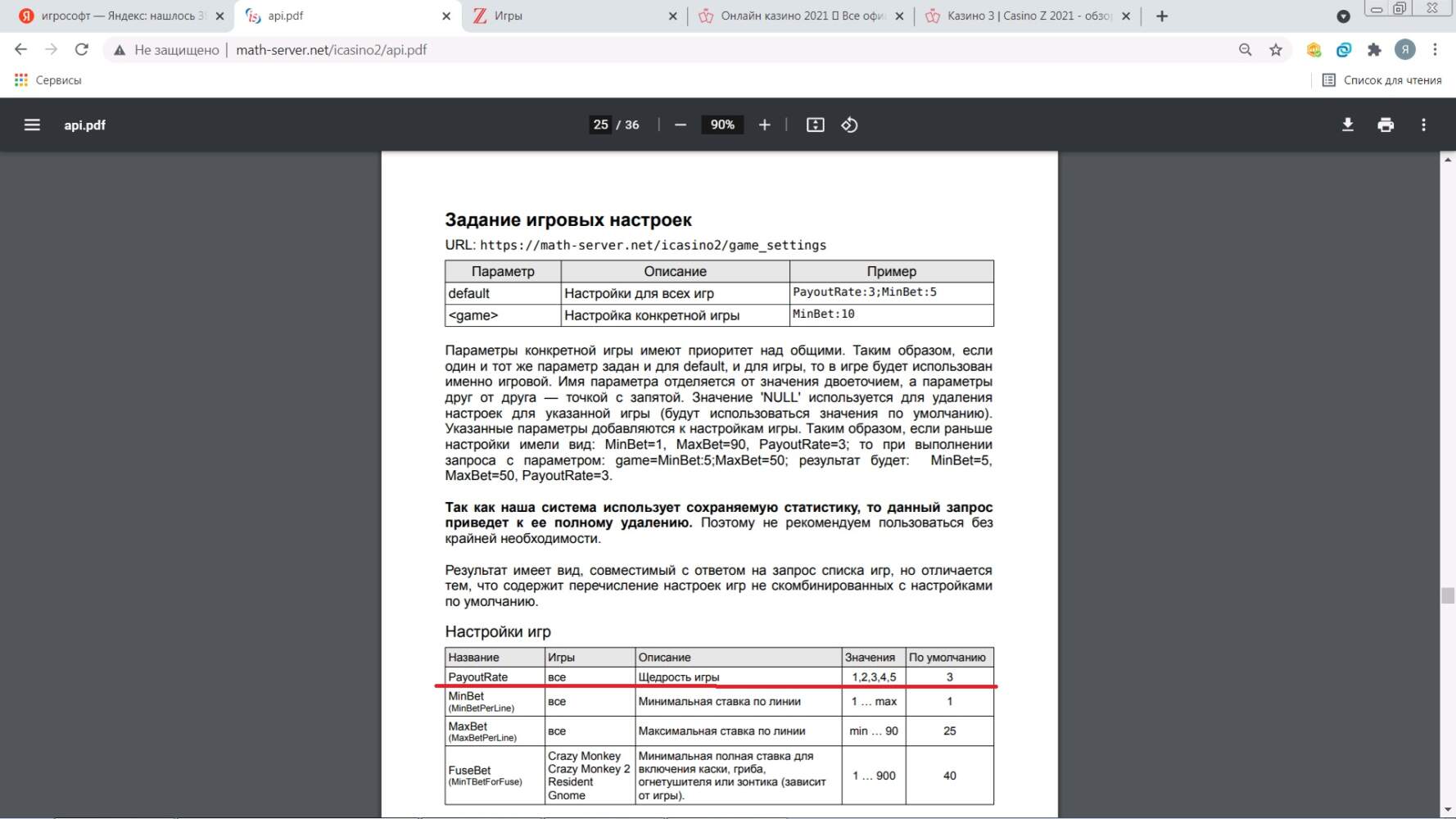Click the 90% zoom level field
Viewport: 1456px width, 819px height.
722,124
